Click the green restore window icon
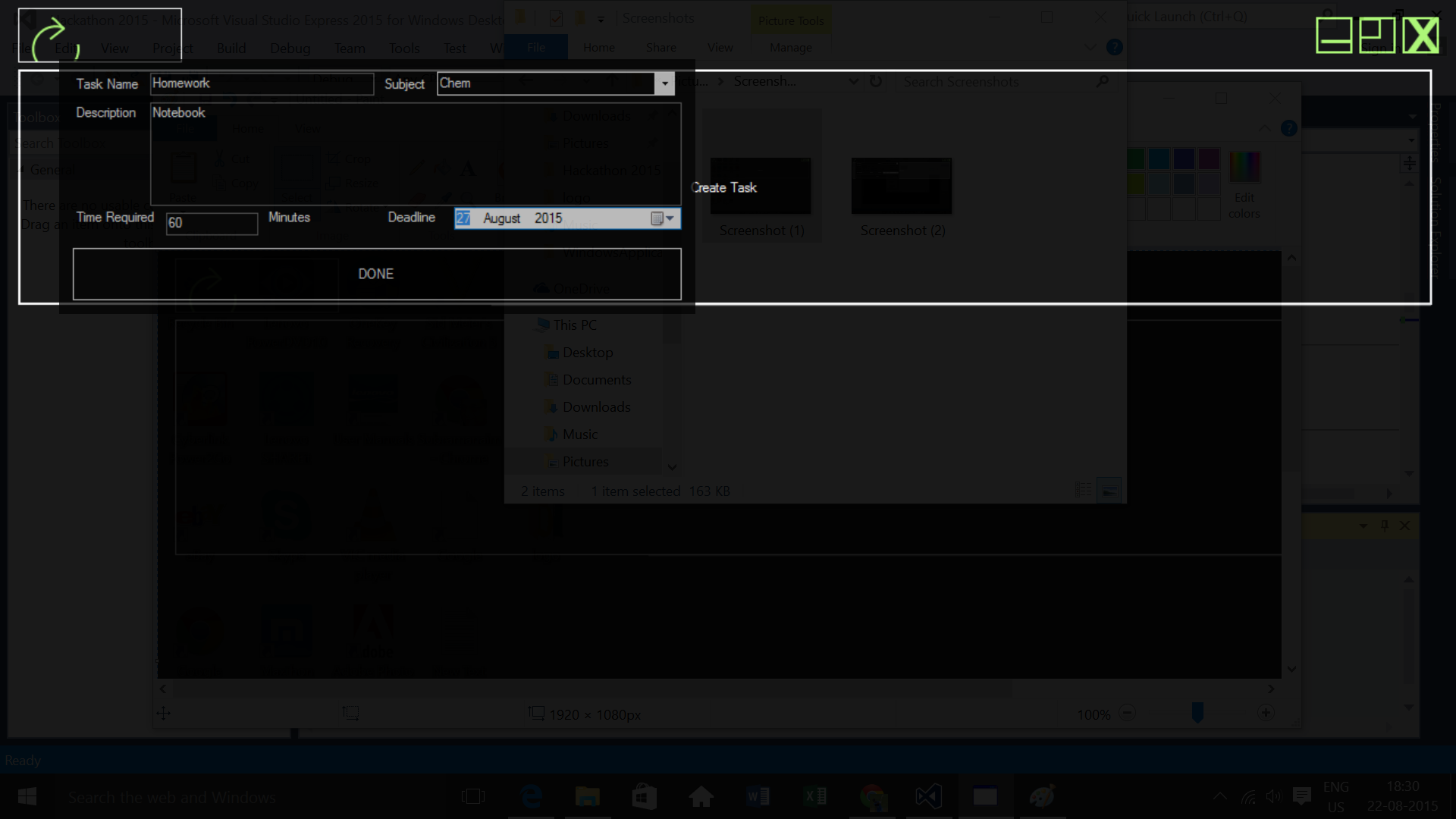Screen dimensions: 1456x819 pos(1376,35)
